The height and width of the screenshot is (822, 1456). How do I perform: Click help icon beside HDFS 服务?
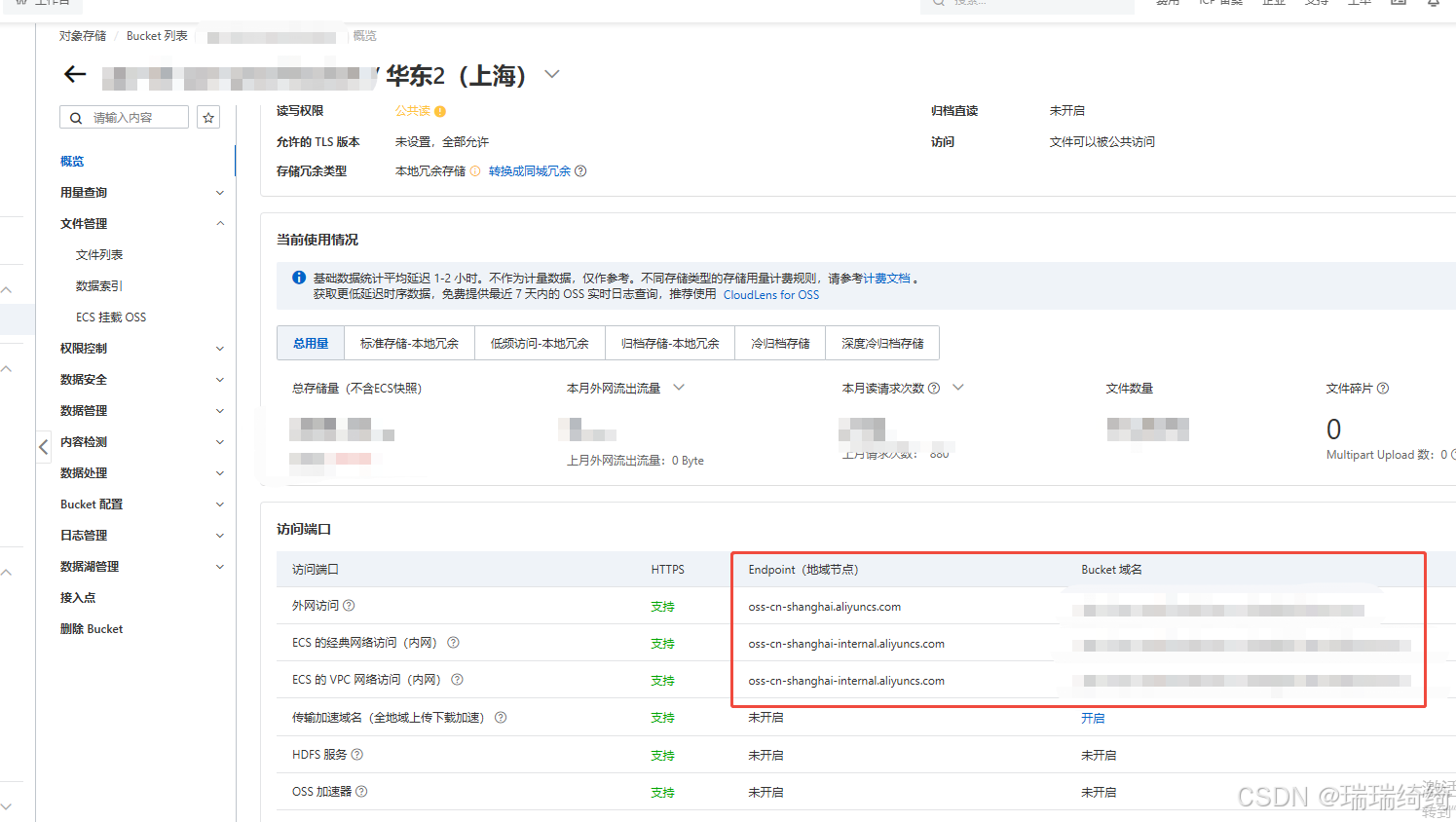tap(357, 755)
